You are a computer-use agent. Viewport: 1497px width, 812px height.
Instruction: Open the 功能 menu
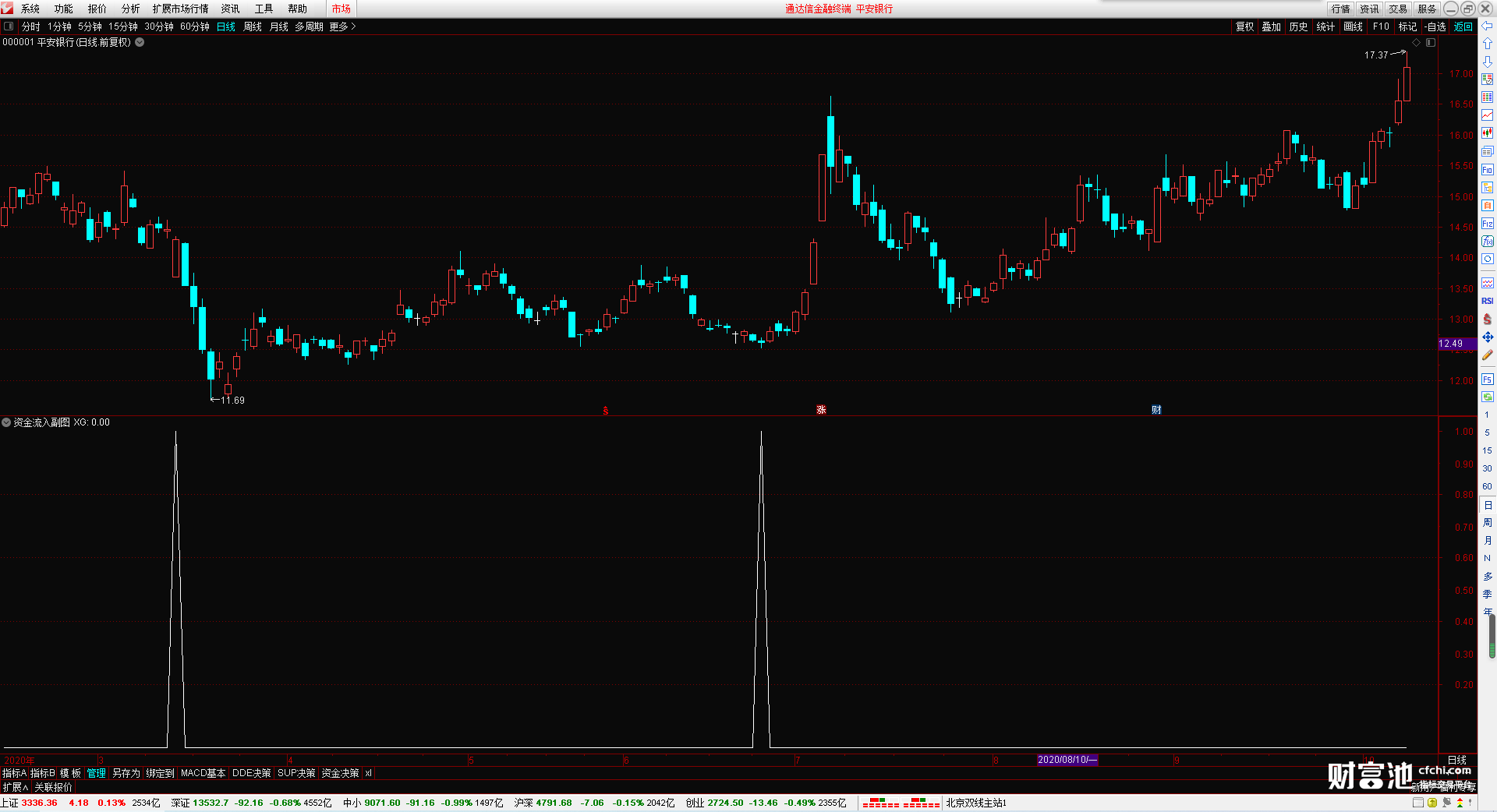tap(64, 9)
